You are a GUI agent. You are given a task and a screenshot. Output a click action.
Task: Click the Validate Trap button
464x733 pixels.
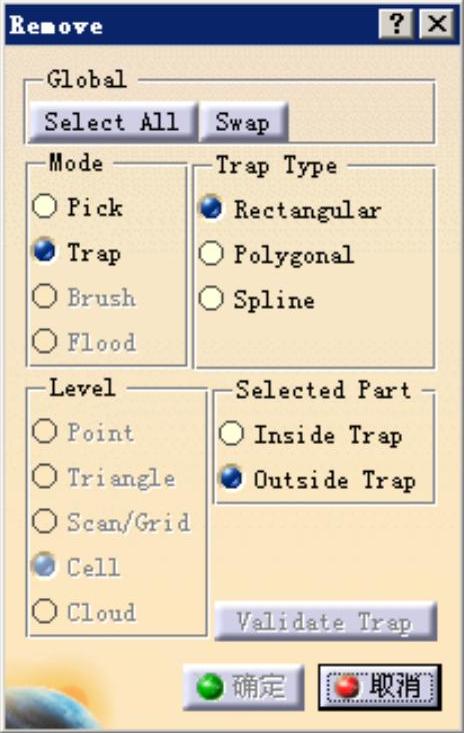326,621
